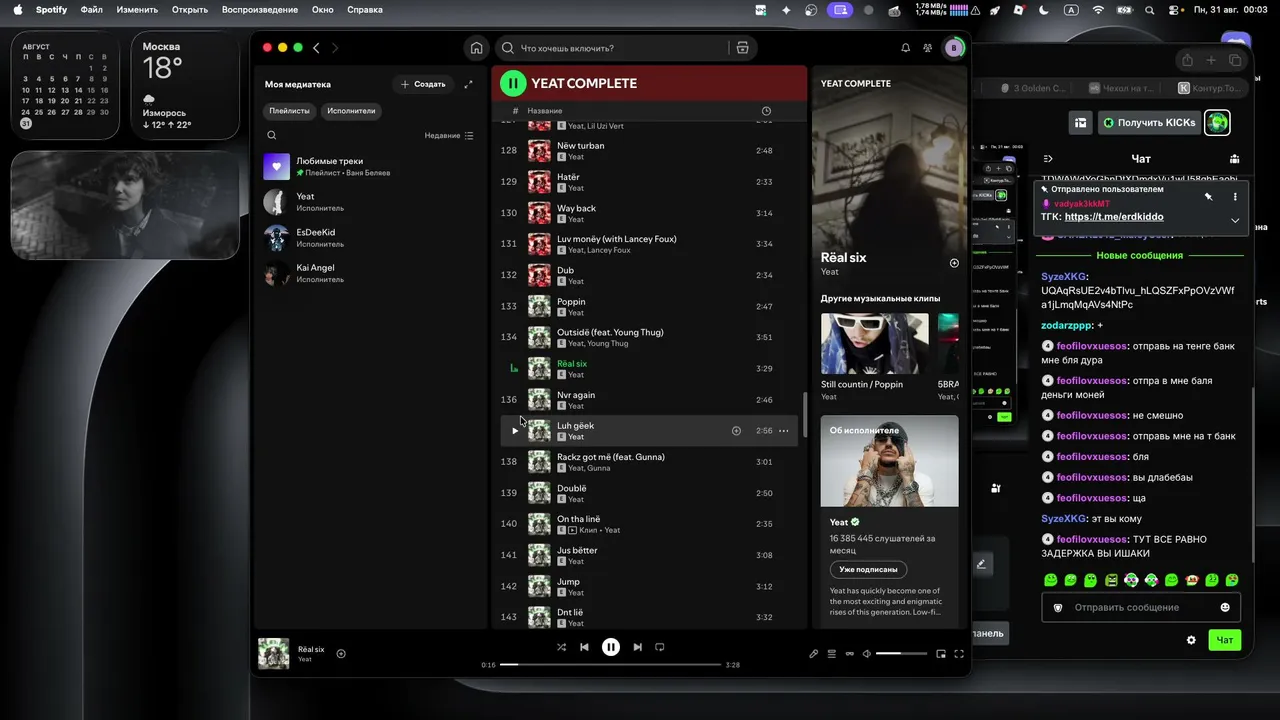This screenshot has width=1280, height=720.
Task: Open the Файл menu
Action: pyautogui.click(x=92, y=10)
